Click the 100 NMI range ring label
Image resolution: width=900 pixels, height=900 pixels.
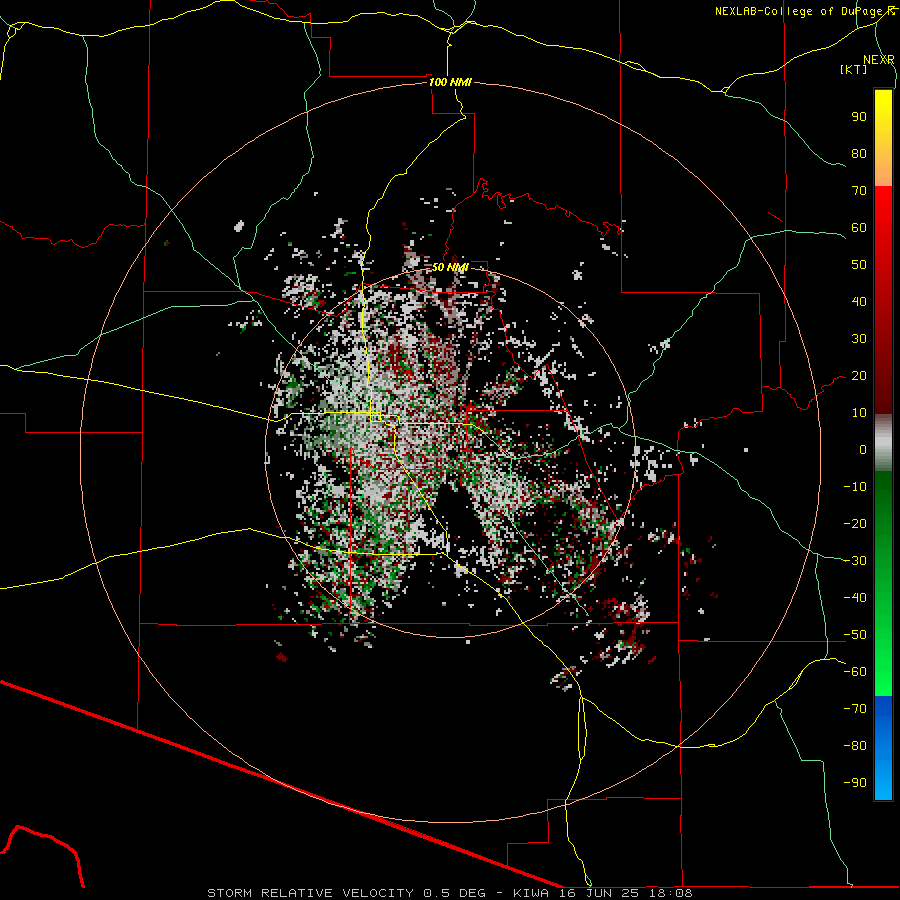point(450,82)
